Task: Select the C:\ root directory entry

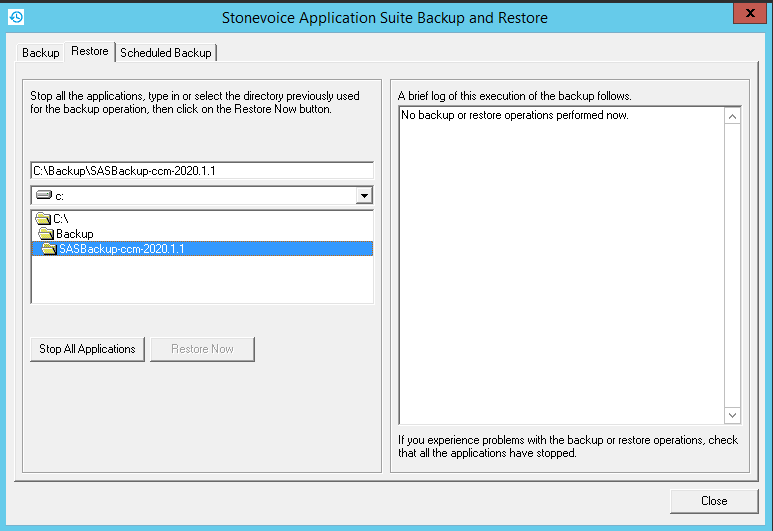Action: pos(60,218)
